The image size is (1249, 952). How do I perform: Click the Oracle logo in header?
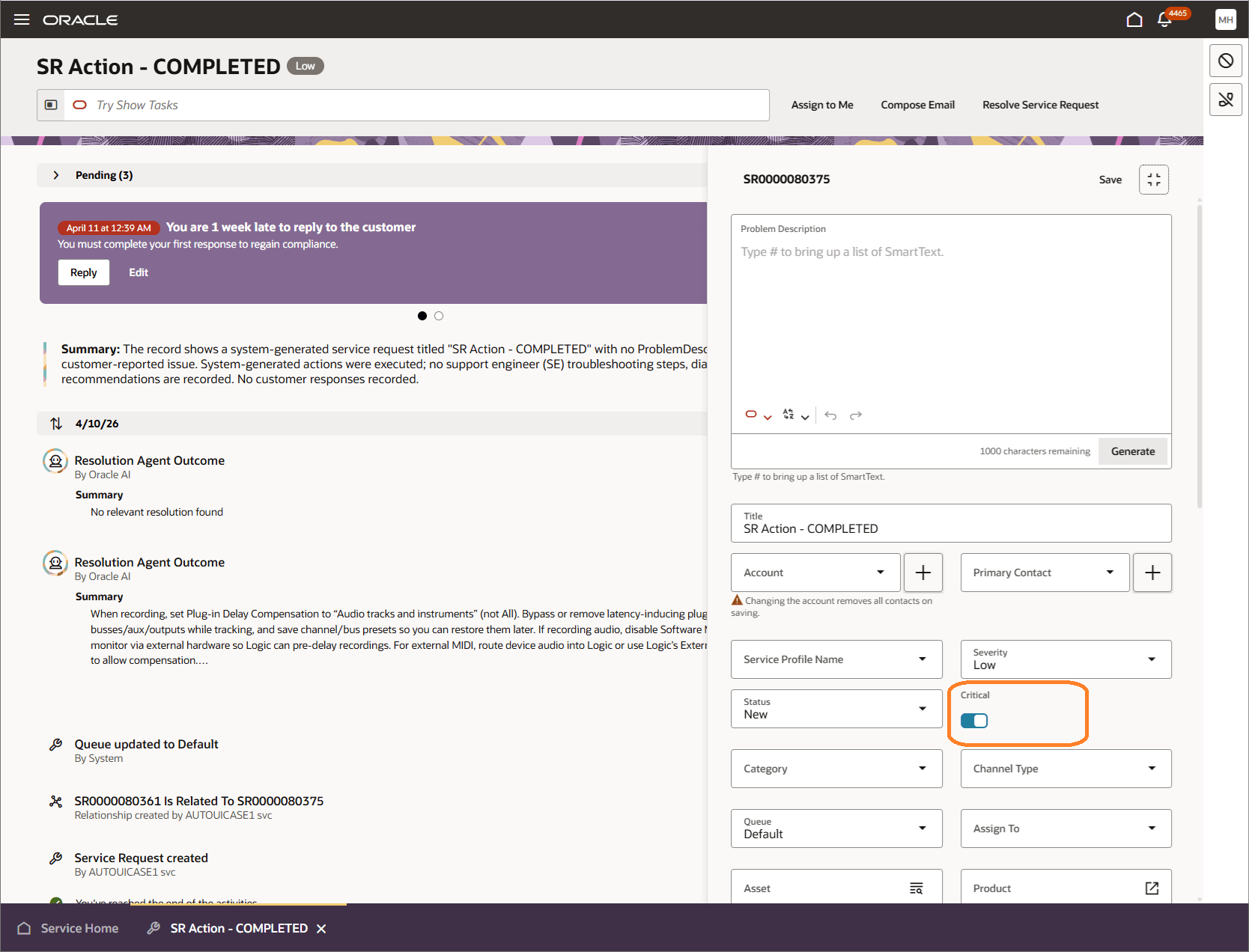80,19
